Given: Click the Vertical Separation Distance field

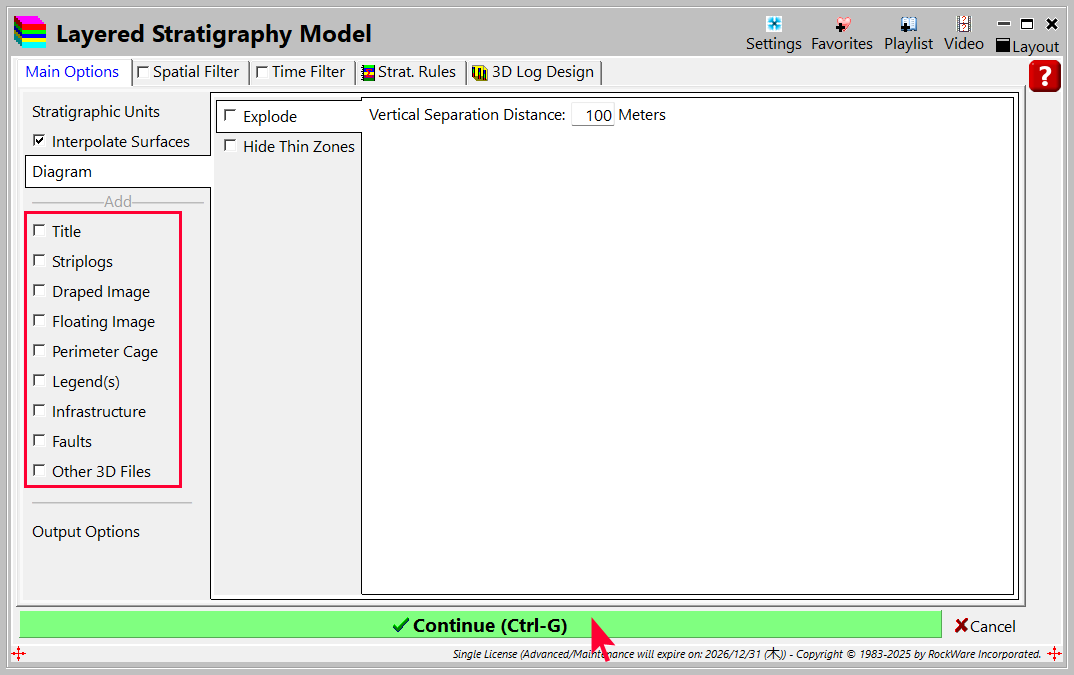Looking at the screenshot, I should pyautogui.click(x=593, y=115).
